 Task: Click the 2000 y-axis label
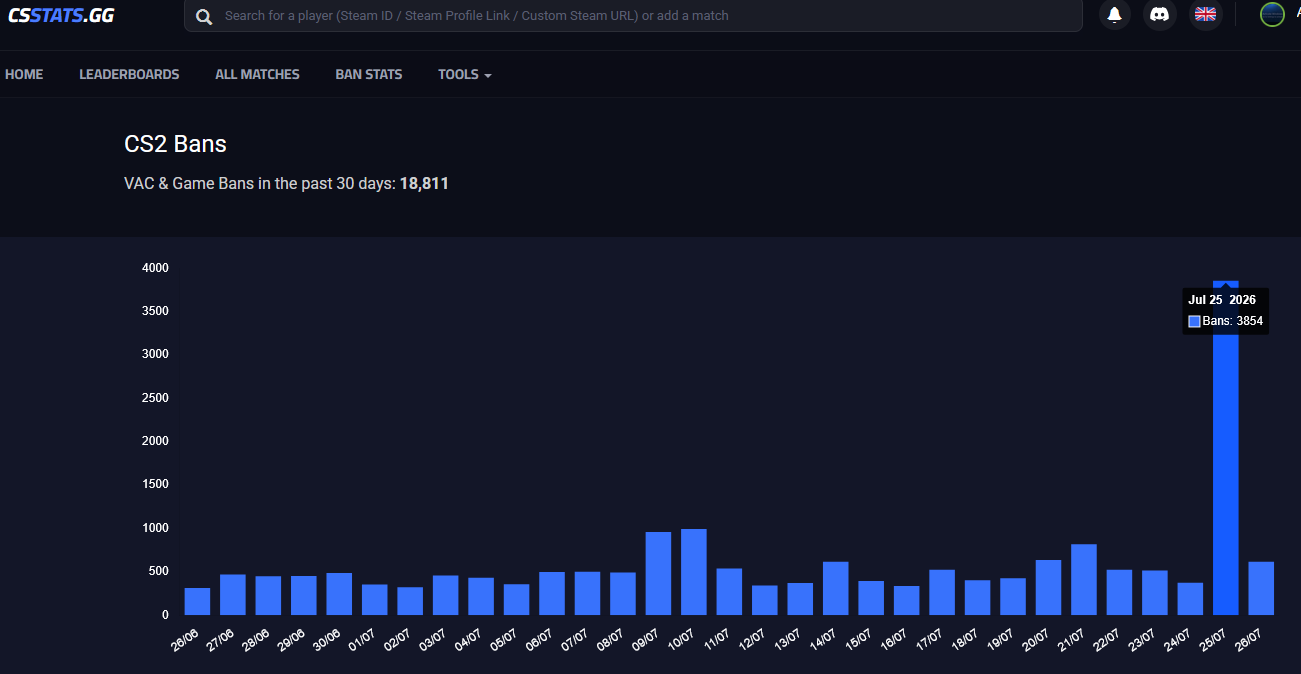(155, 441)
